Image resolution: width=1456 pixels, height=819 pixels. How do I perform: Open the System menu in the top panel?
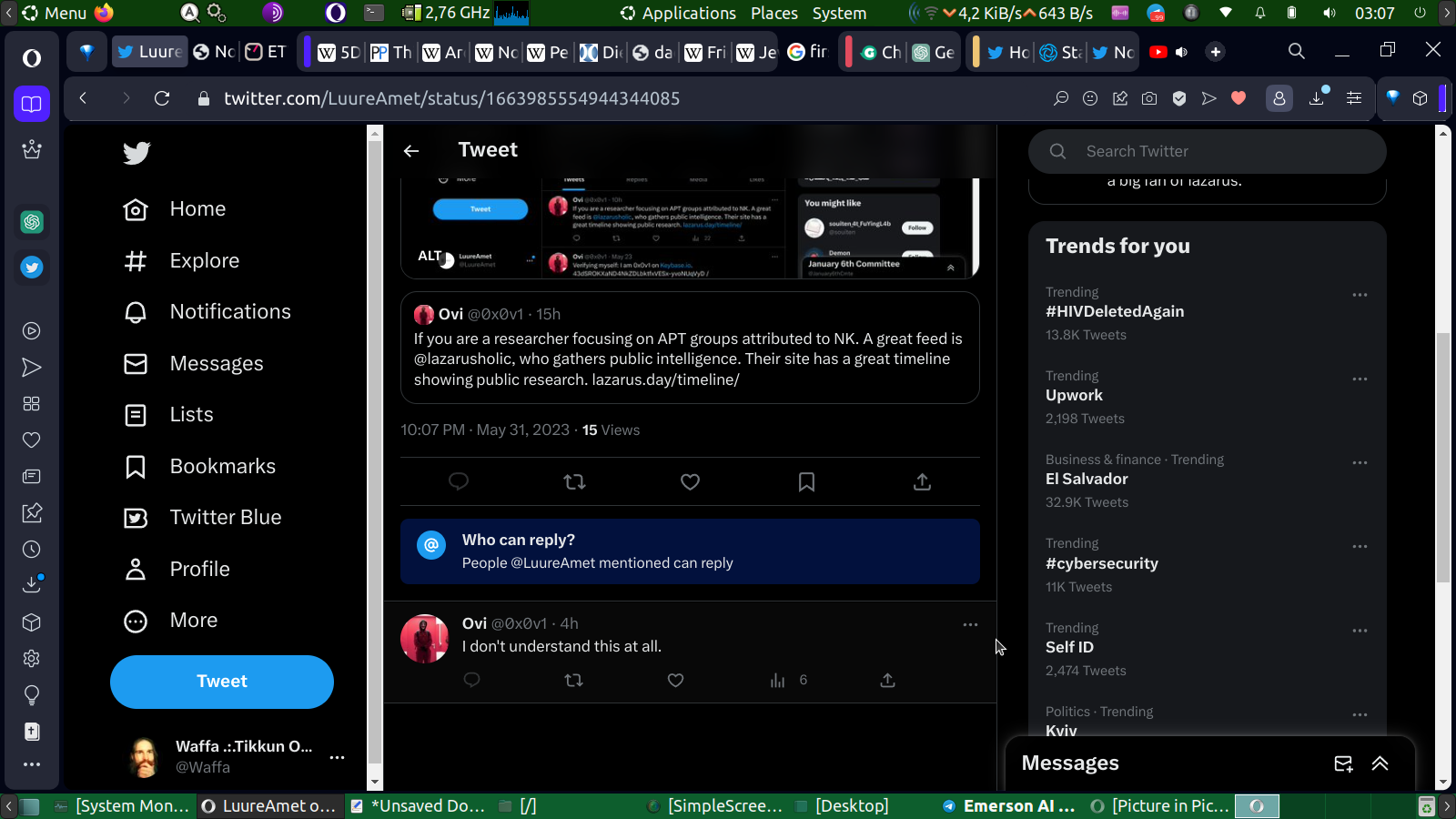tap(839, 13)
